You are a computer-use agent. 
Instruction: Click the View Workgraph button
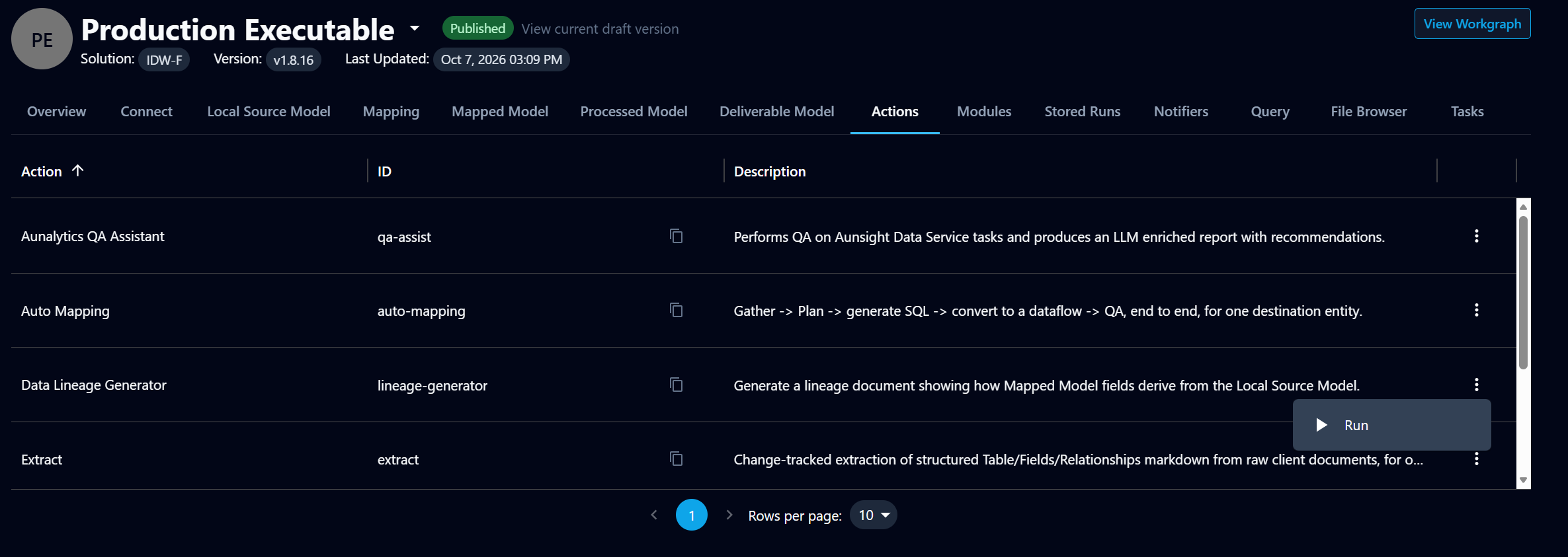(x=1472, y=24)
